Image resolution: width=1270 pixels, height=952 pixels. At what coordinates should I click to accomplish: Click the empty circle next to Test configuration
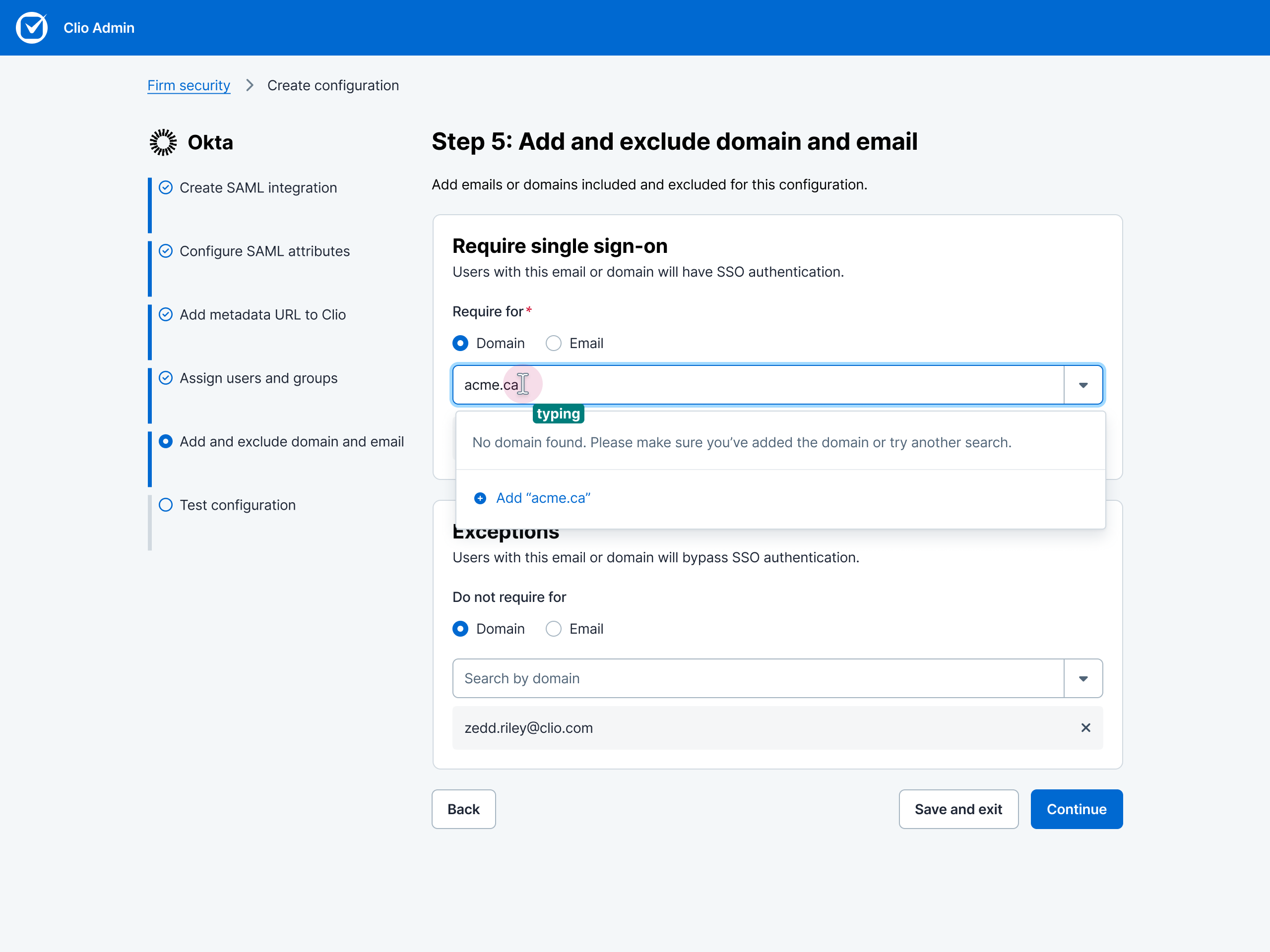(x=165, y=505)
